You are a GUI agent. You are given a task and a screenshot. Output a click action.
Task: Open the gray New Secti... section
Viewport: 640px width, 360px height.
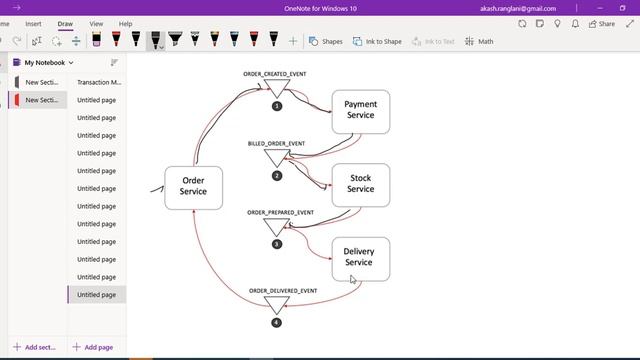point(38,82)
